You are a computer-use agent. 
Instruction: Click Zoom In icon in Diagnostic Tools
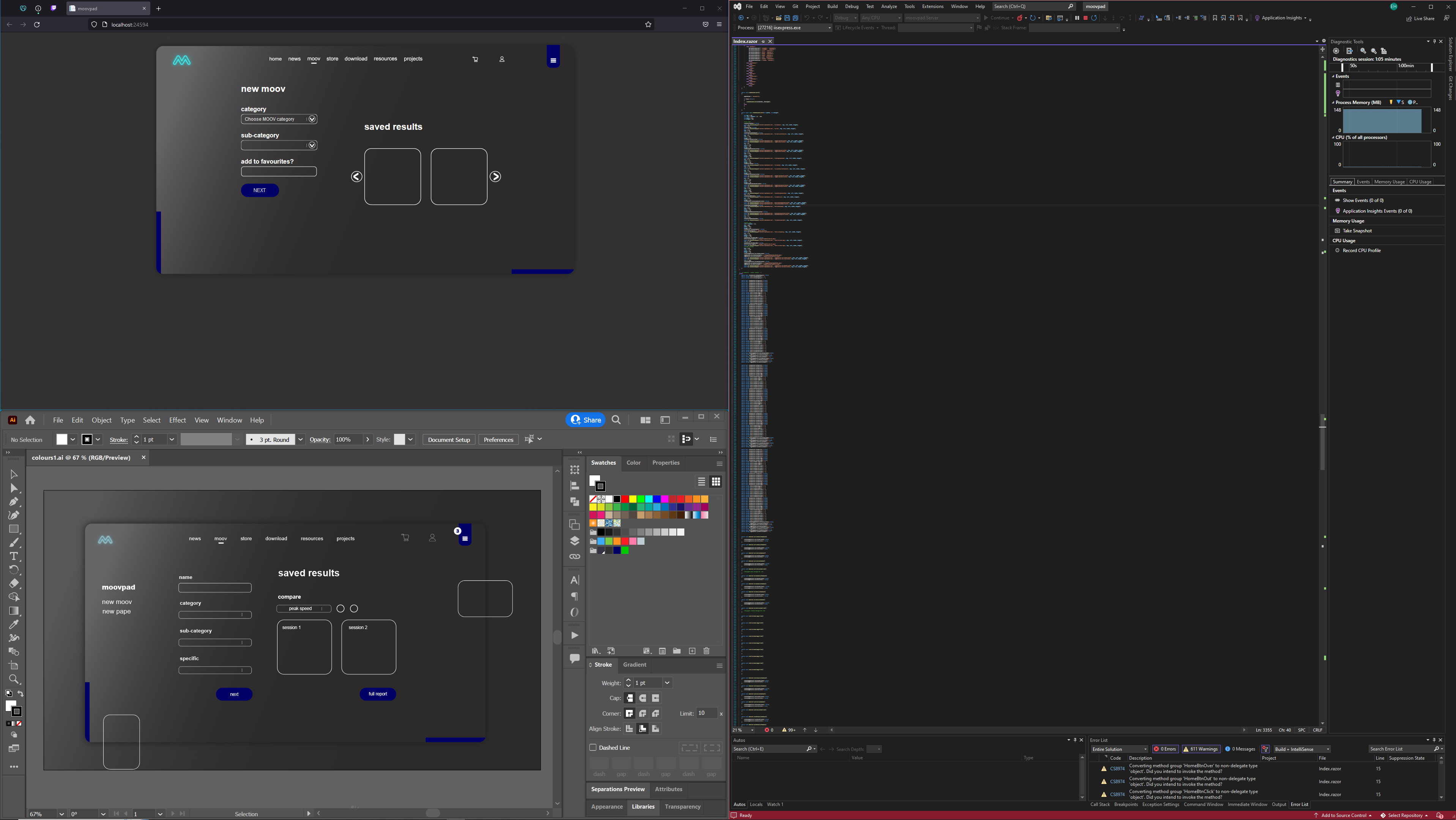tap(1363, 51)
